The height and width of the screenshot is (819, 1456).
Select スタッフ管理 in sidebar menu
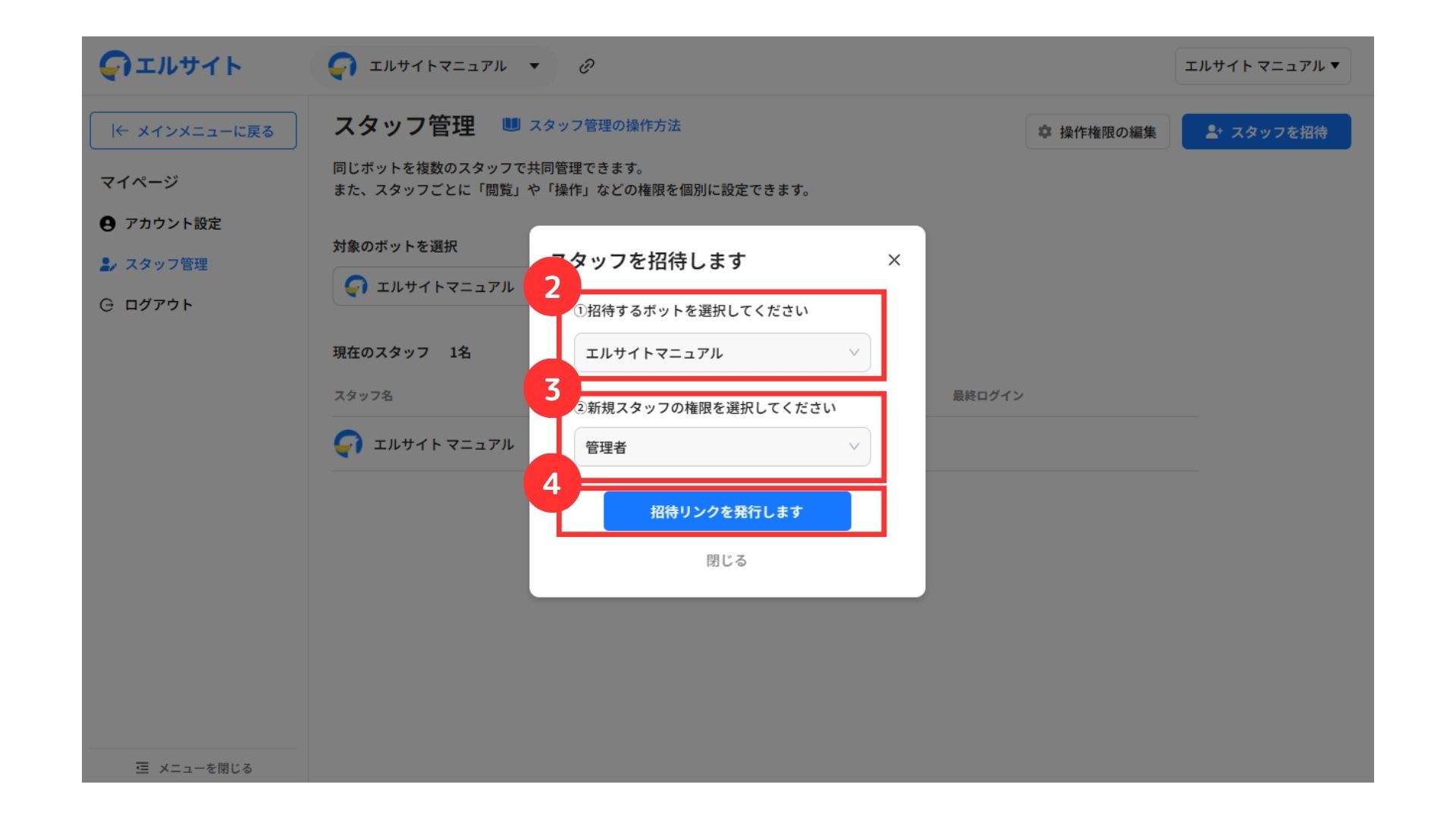coord(165,265)
